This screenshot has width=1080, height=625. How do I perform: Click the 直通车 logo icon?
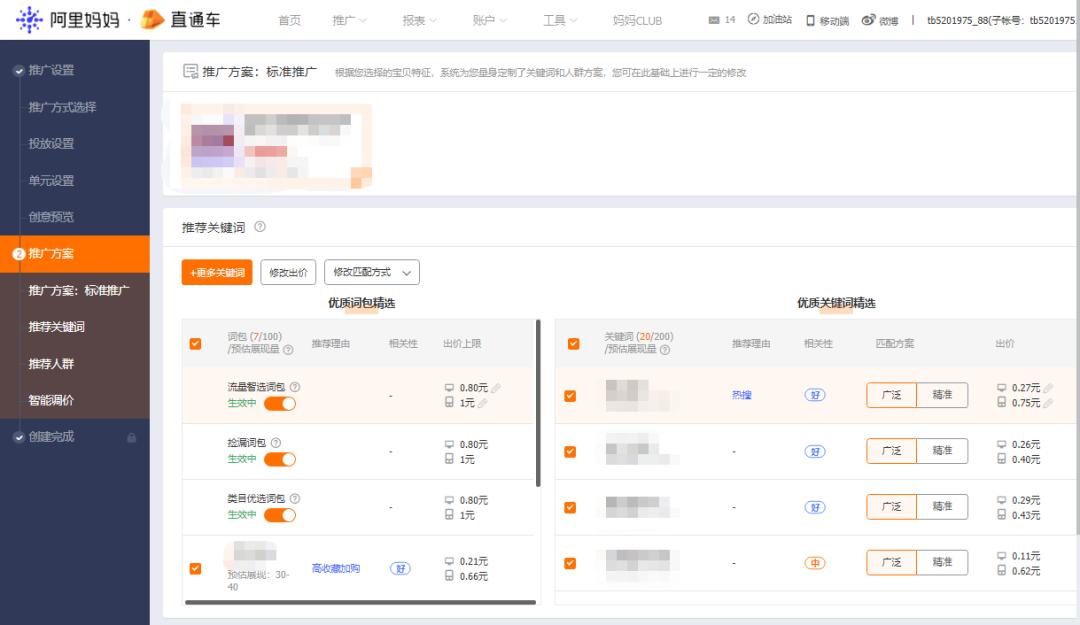tap(152, 18)
